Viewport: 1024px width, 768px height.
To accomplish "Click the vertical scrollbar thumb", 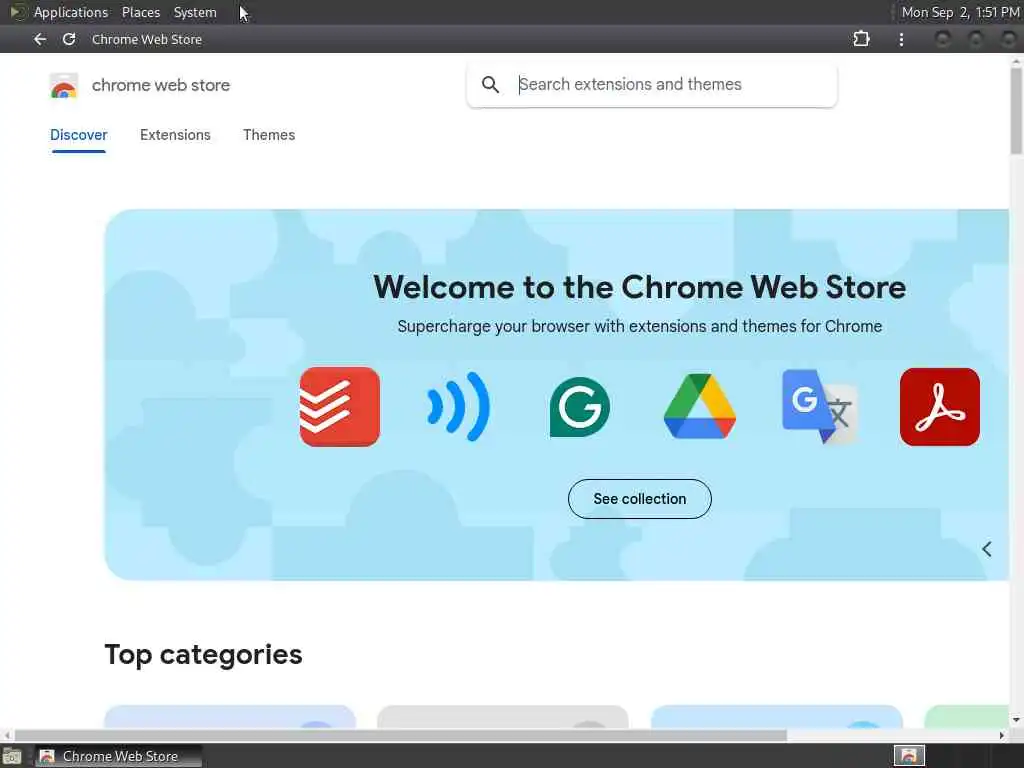I will click(x=1016, y=111).
